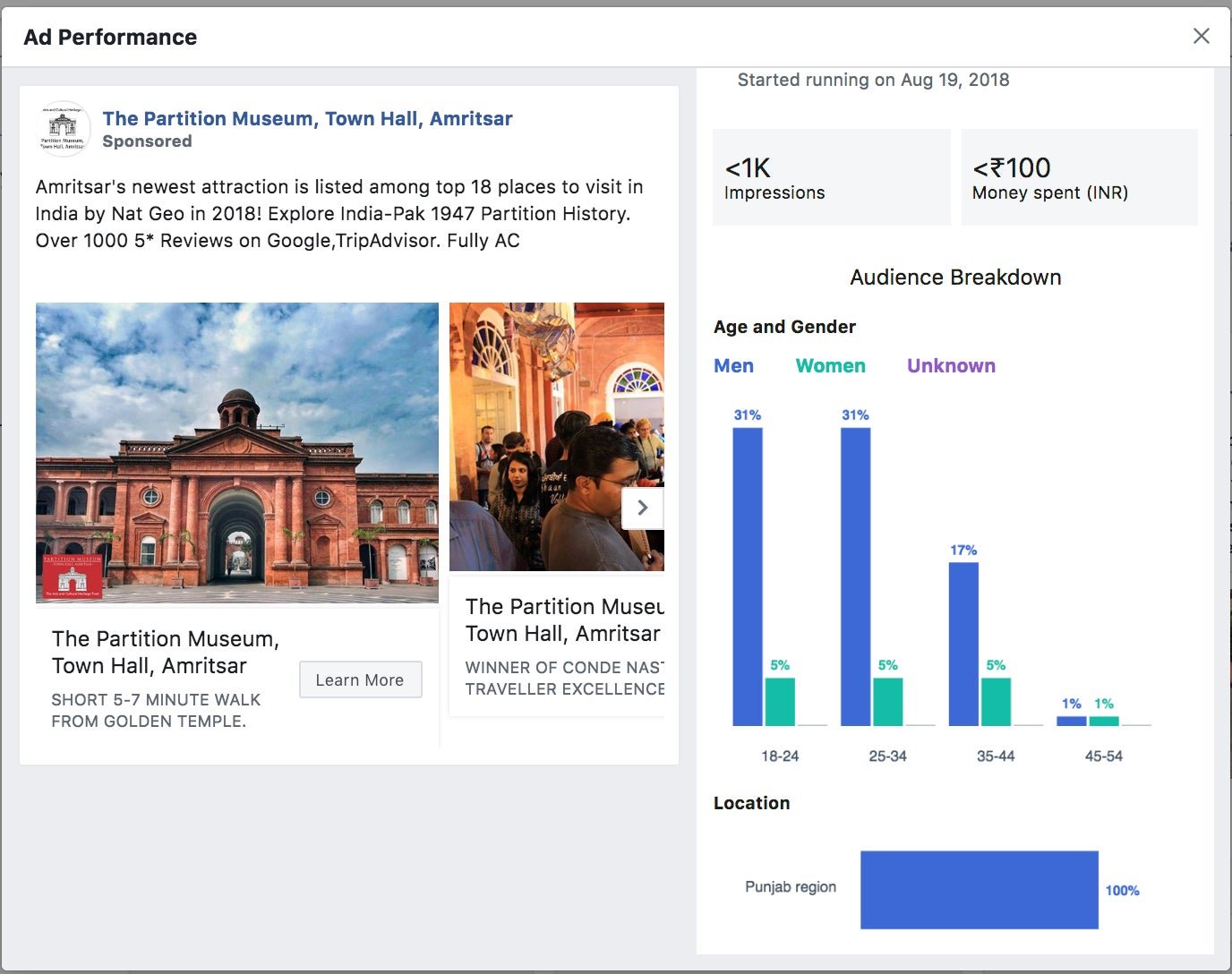Viewport: 1232px width, 974px height.
Task: Click the ad body text about Amritsar's newest attraction
Action: pos(339,213)
